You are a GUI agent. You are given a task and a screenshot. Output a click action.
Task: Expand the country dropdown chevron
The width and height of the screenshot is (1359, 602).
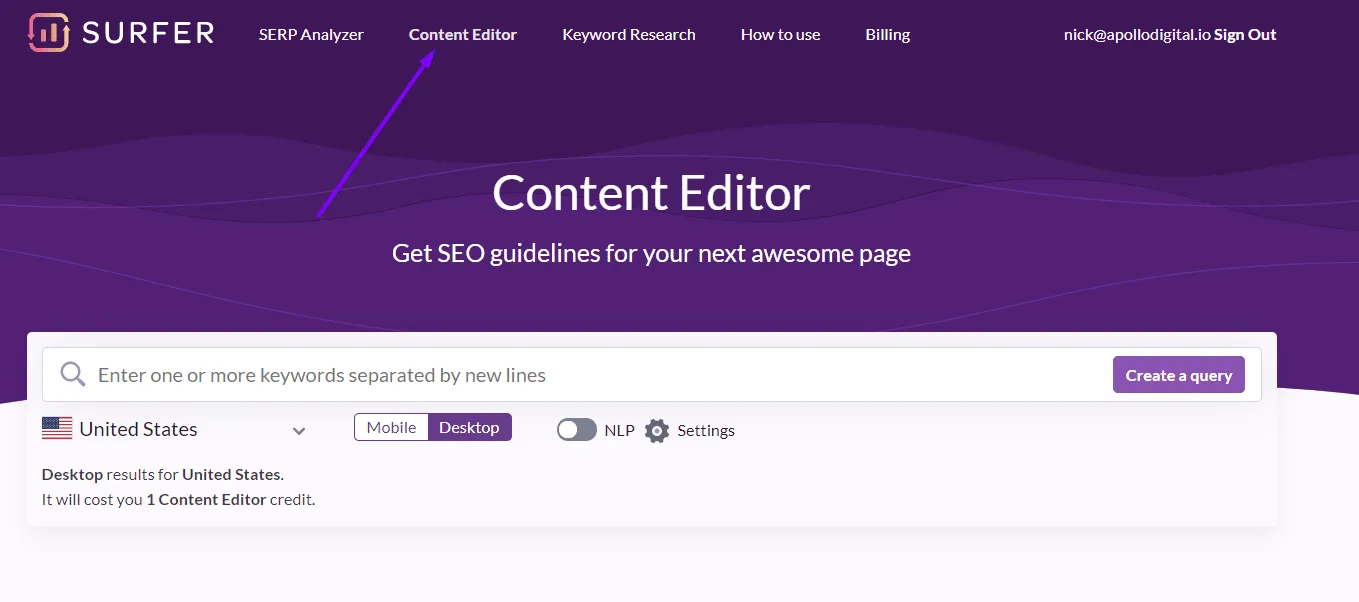(x=298, y=431)
